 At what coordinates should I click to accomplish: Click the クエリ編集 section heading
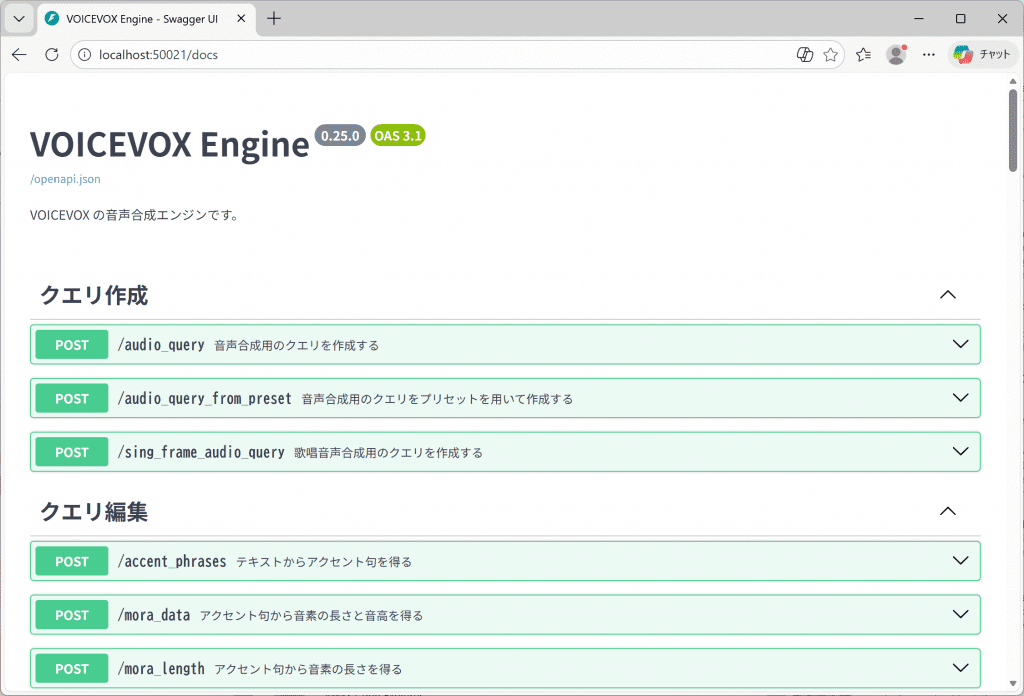[94, 511]
